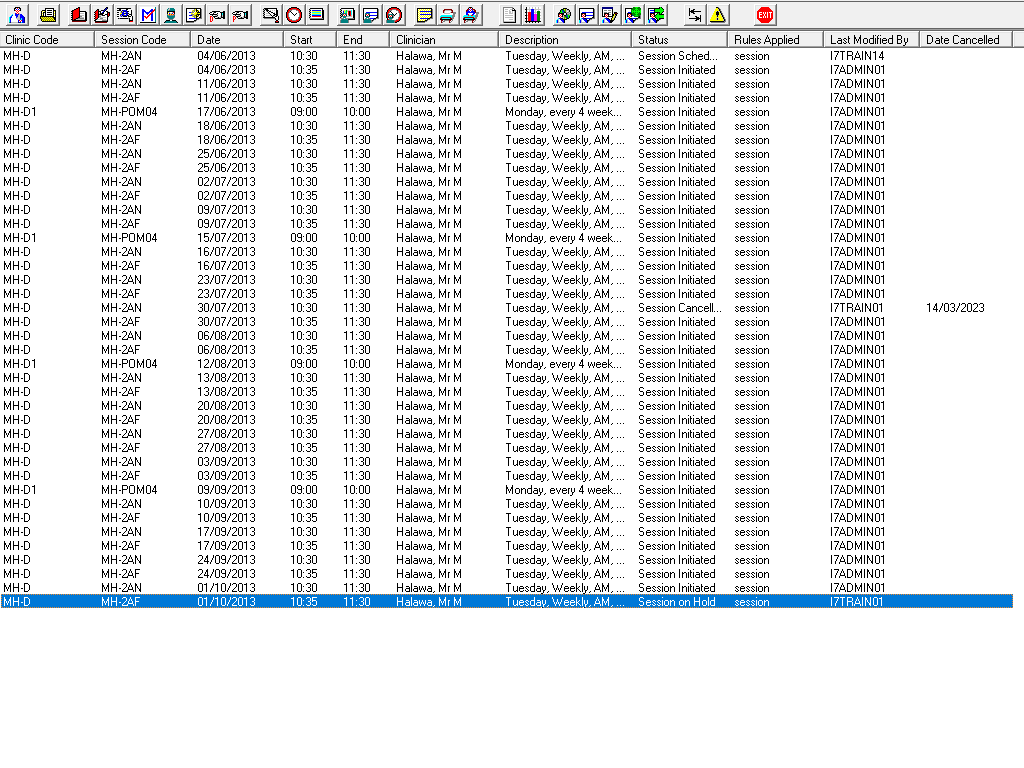Click 09:00 start time on 12/08/2013 row
This screenshot has height=768, width=1024.
click(x=304, y=364)
